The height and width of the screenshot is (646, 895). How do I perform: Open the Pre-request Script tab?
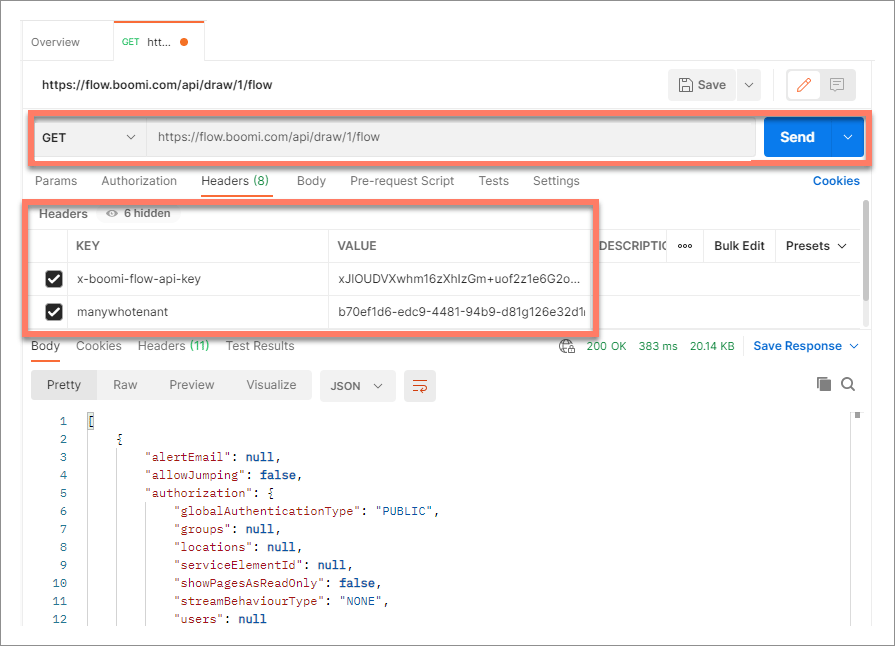click(x=402, y=181)
